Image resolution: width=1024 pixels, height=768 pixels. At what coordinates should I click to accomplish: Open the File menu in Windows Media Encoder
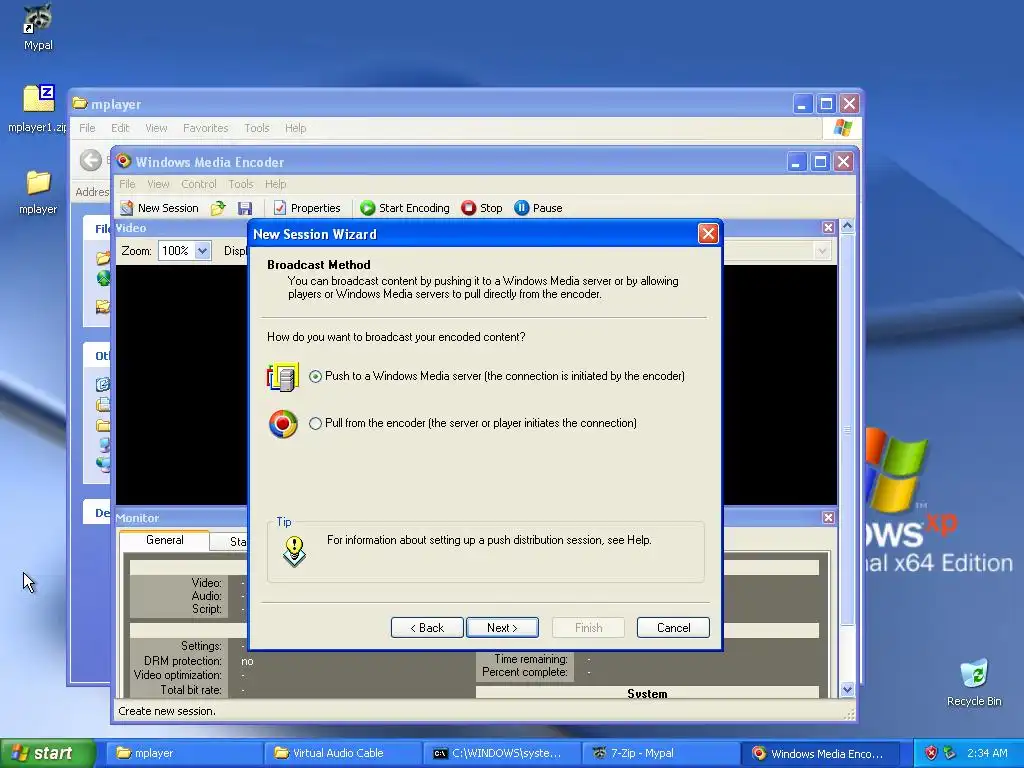(127, 184)
